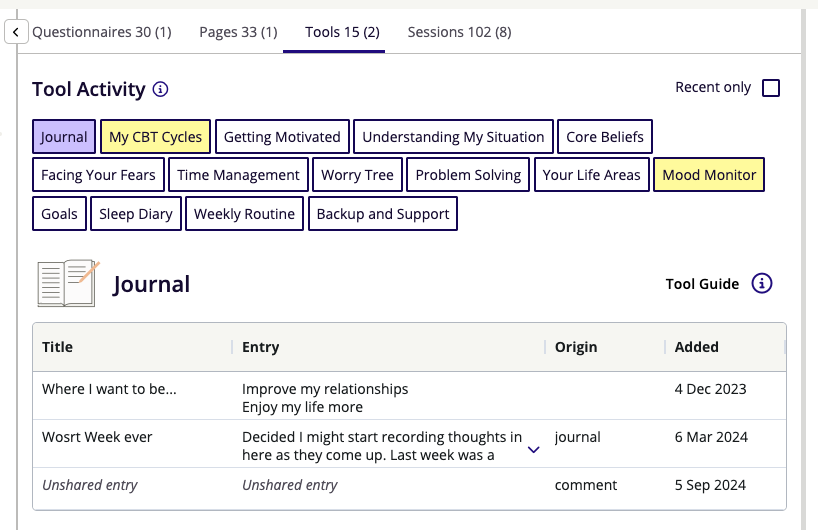Select the Getting Motivated tool
The image size is (818, 530).
pos(282,137)
